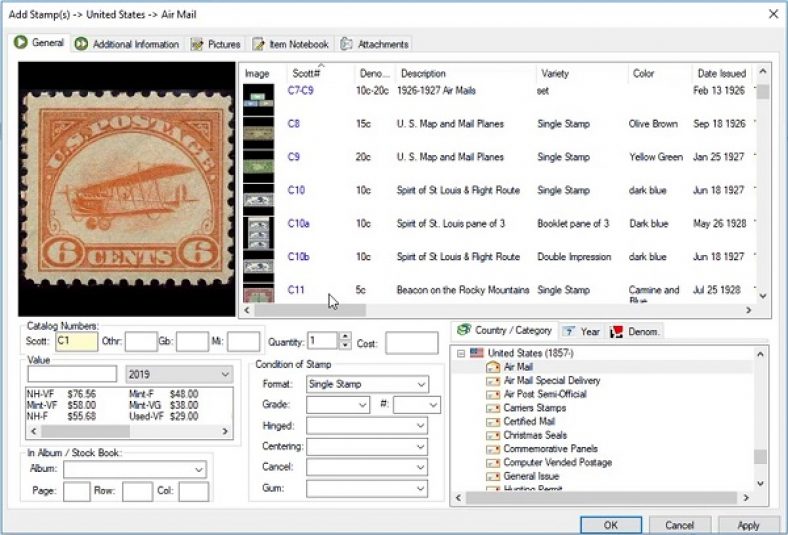Click the Air Mail category folder icon
The image size is (788, 535).
[492, 367]
